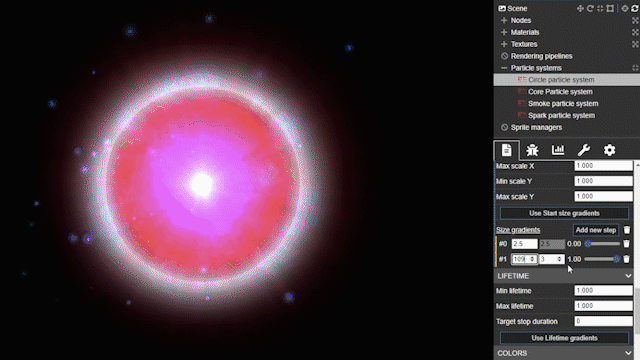The image size is (640, 360).
Task: Enable the bounding box gizmo icon
Action: pyautogui.click(x=610, y=8)
